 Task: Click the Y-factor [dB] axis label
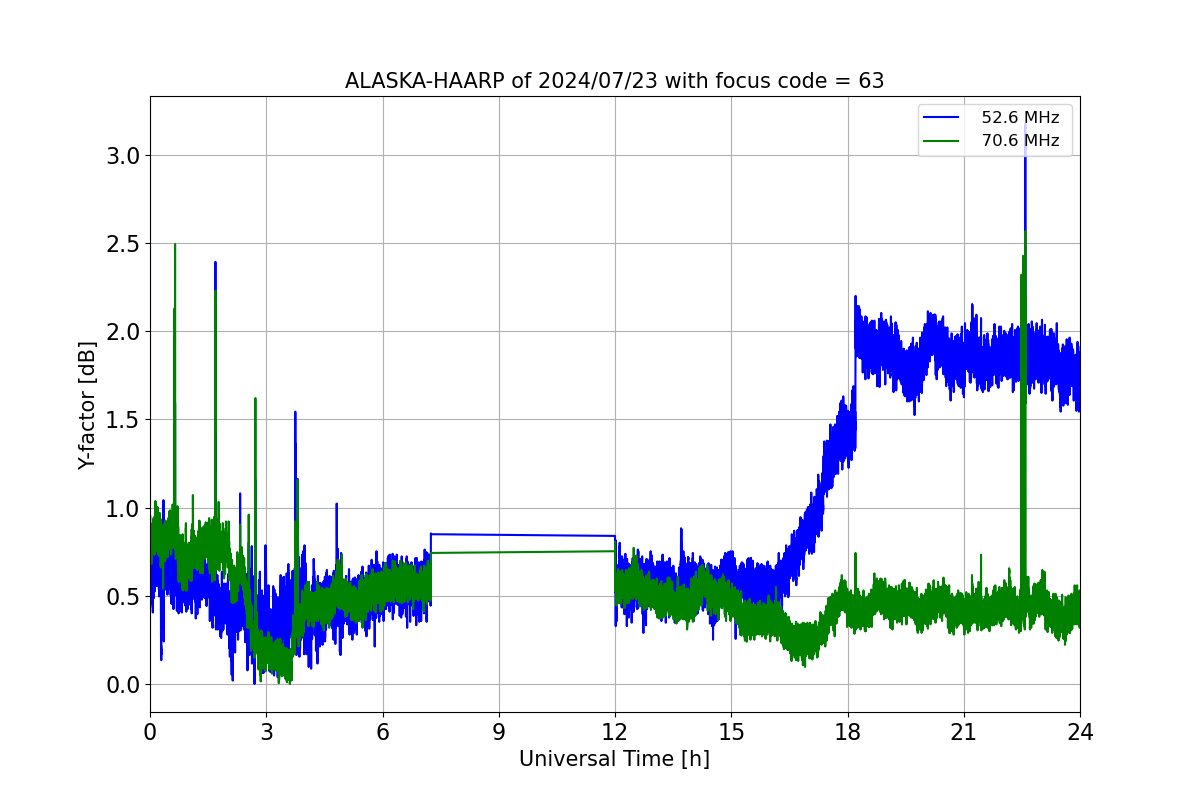[88, 405]
